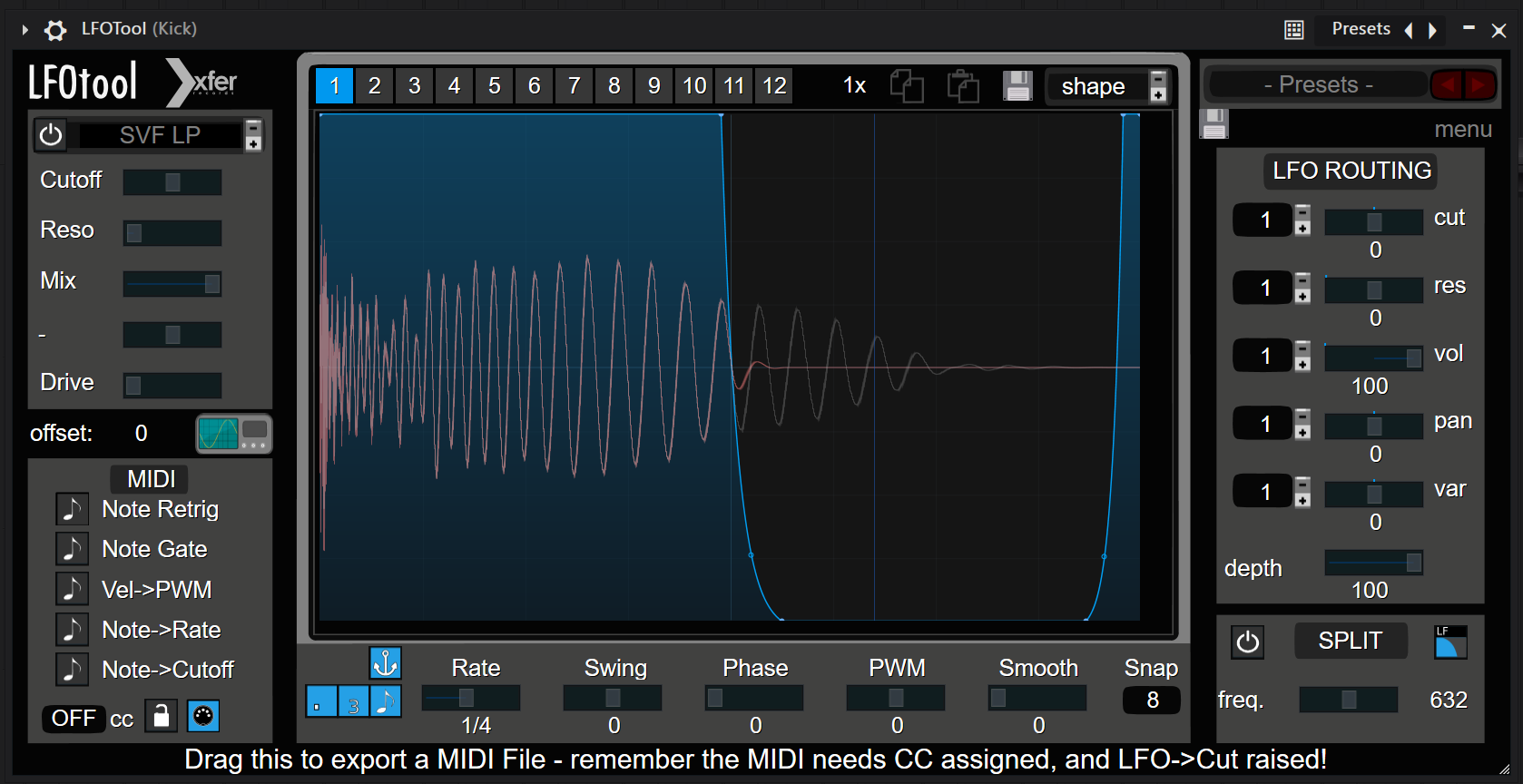Screen dimensions: 1523x784
Task: Toggle the SPLIT power button
Action: click(1248, 642)
